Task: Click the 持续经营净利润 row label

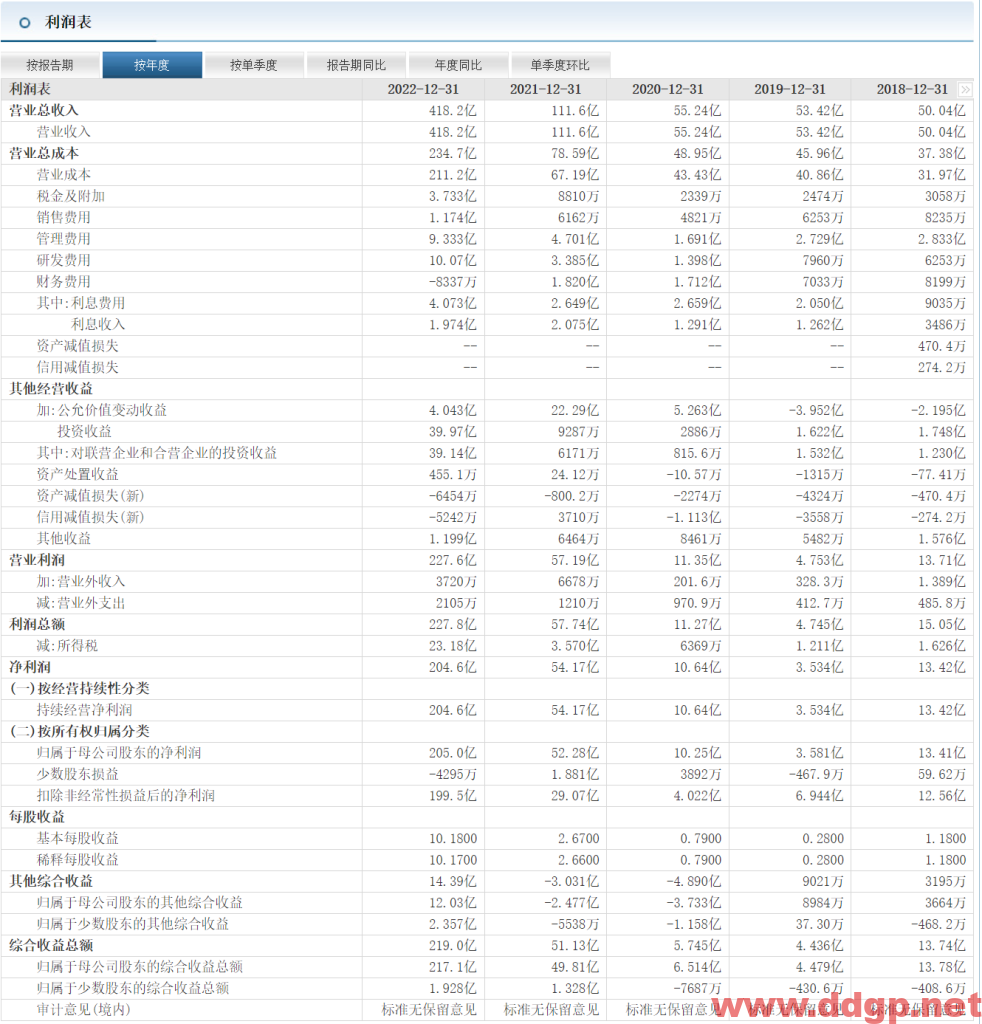Action: pyautogui.click(x=84, y=710)
